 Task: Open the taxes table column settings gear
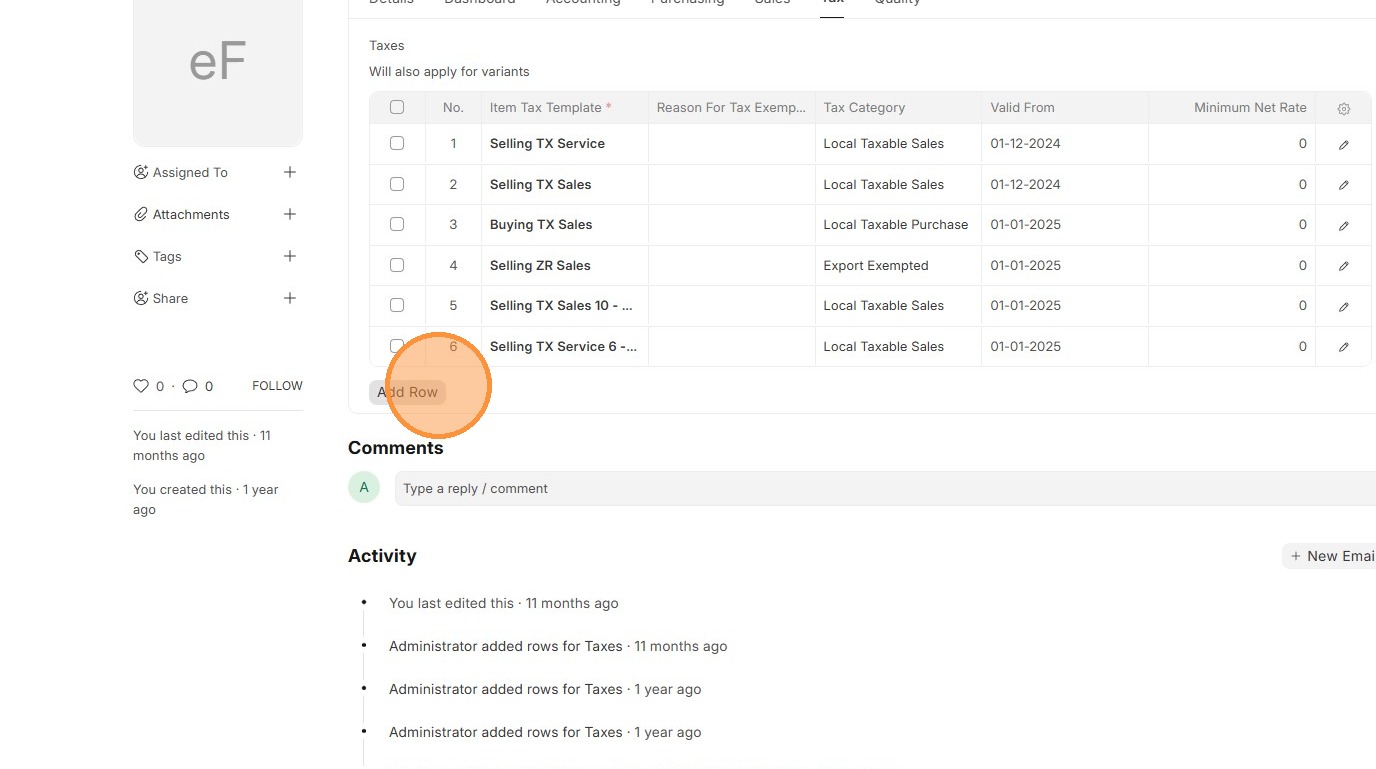(x=1343, y=108)
